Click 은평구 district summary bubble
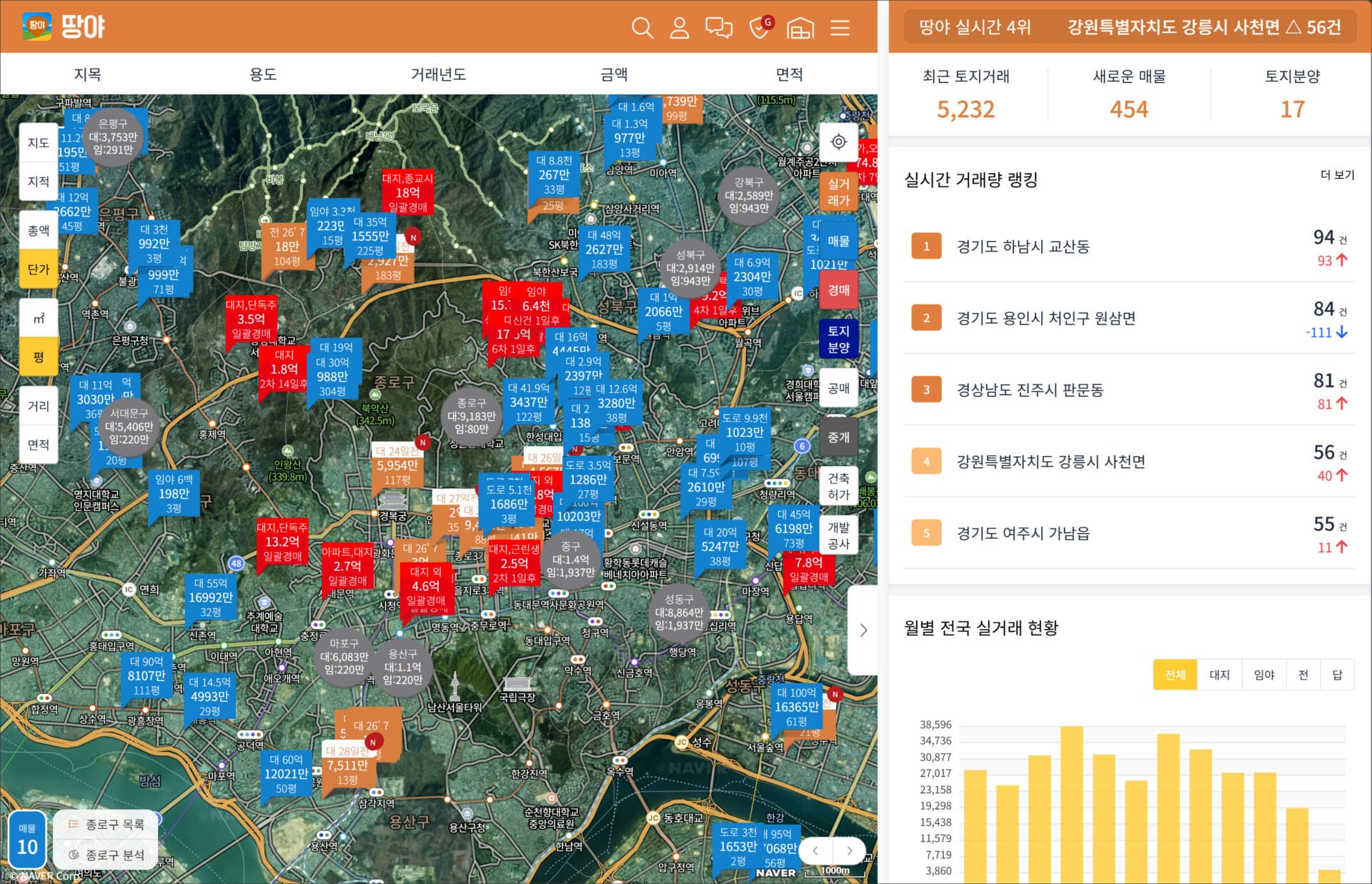Image resolution: width=1372 pixels, height=884 pixels. 113,136
